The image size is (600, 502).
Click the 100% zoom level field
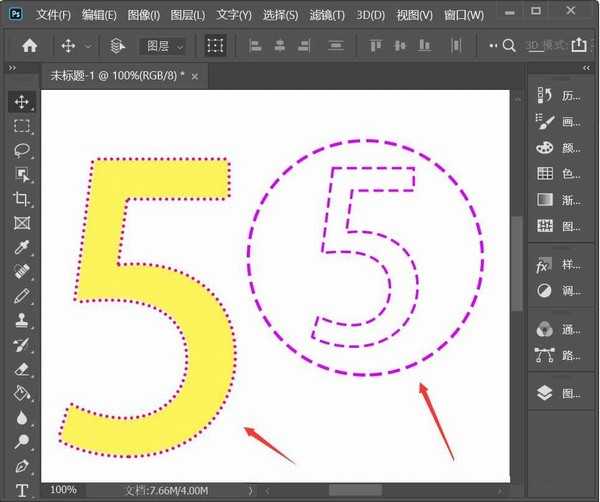pyautogui.click(x=63, y=490)
